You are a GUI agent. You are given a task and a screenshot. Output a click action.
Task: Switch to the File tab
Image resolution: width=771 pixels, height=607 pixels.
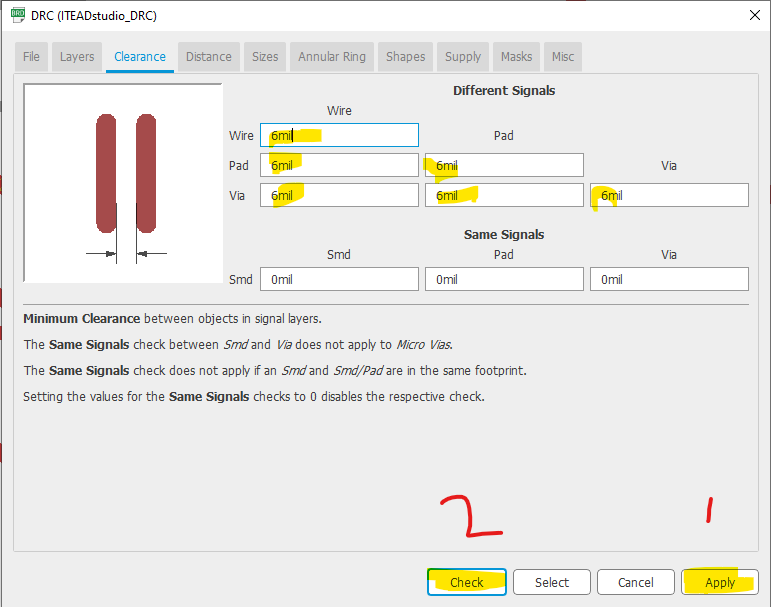[31, 57]
